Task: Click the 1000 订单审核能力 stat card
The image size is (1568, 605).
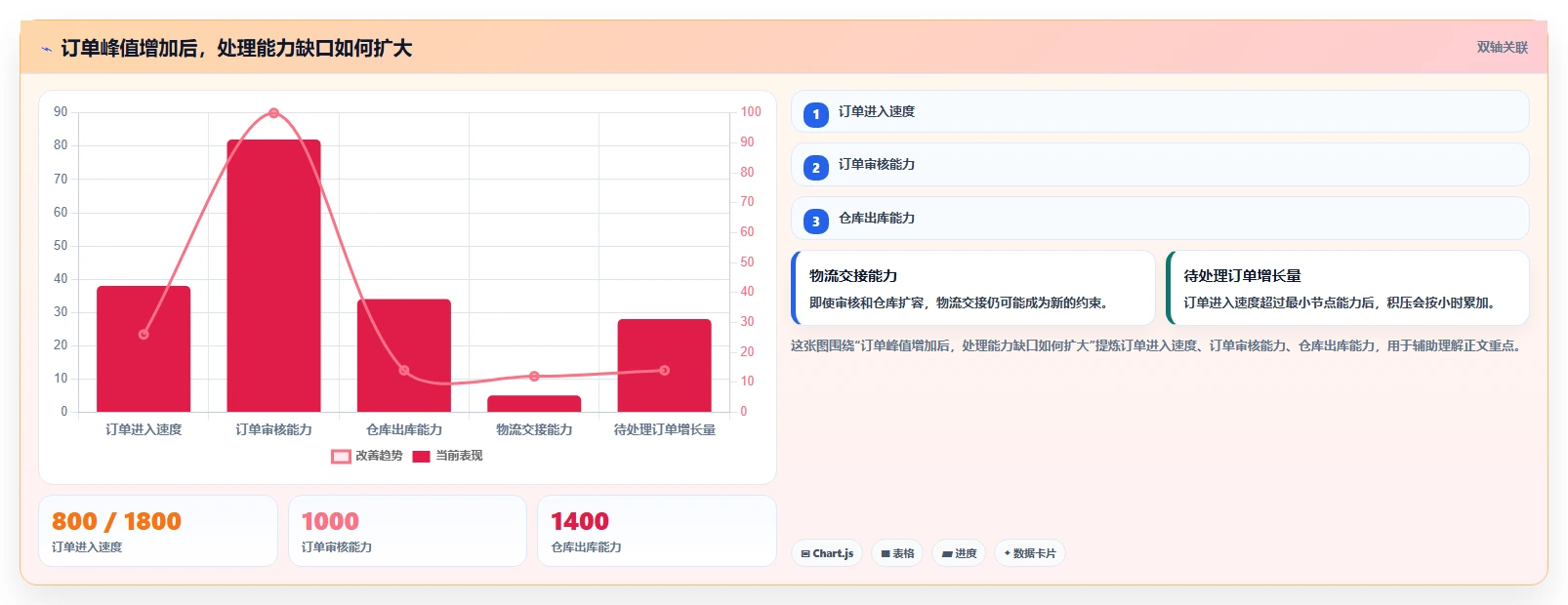Action: (407, 531)
